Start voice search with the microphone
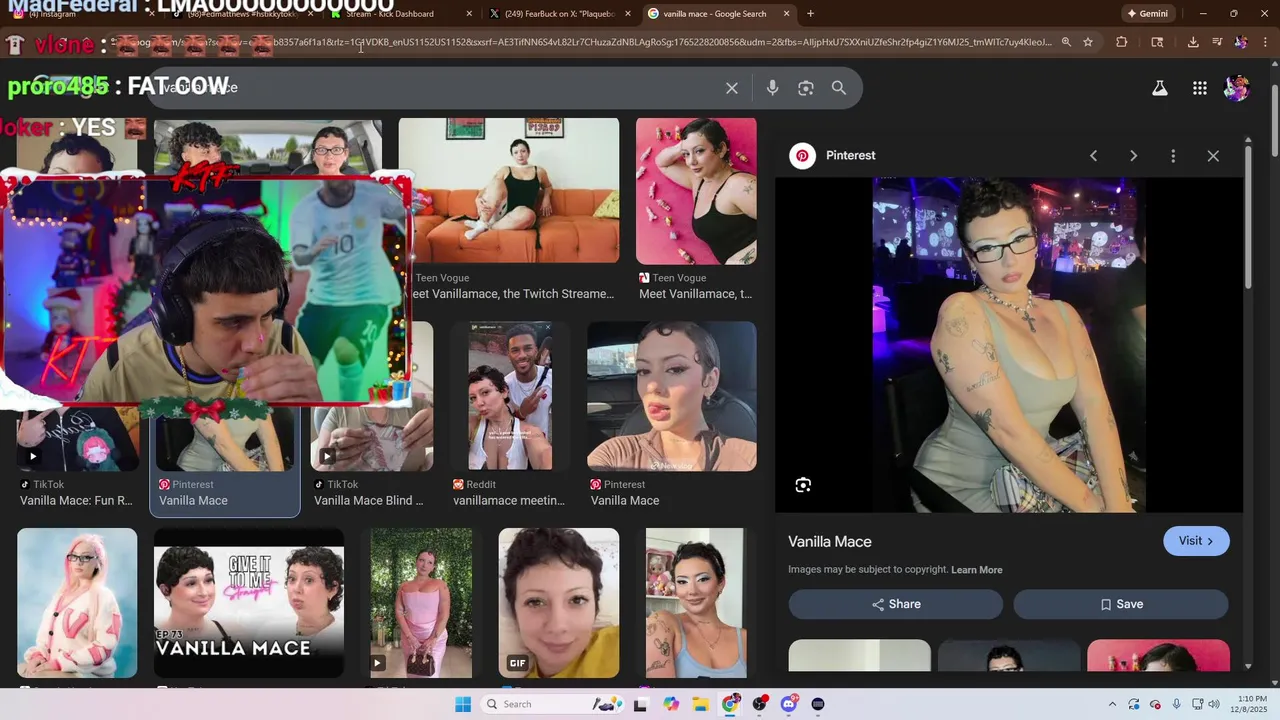Screen dimensions: 1280x720 pos(772,88)
